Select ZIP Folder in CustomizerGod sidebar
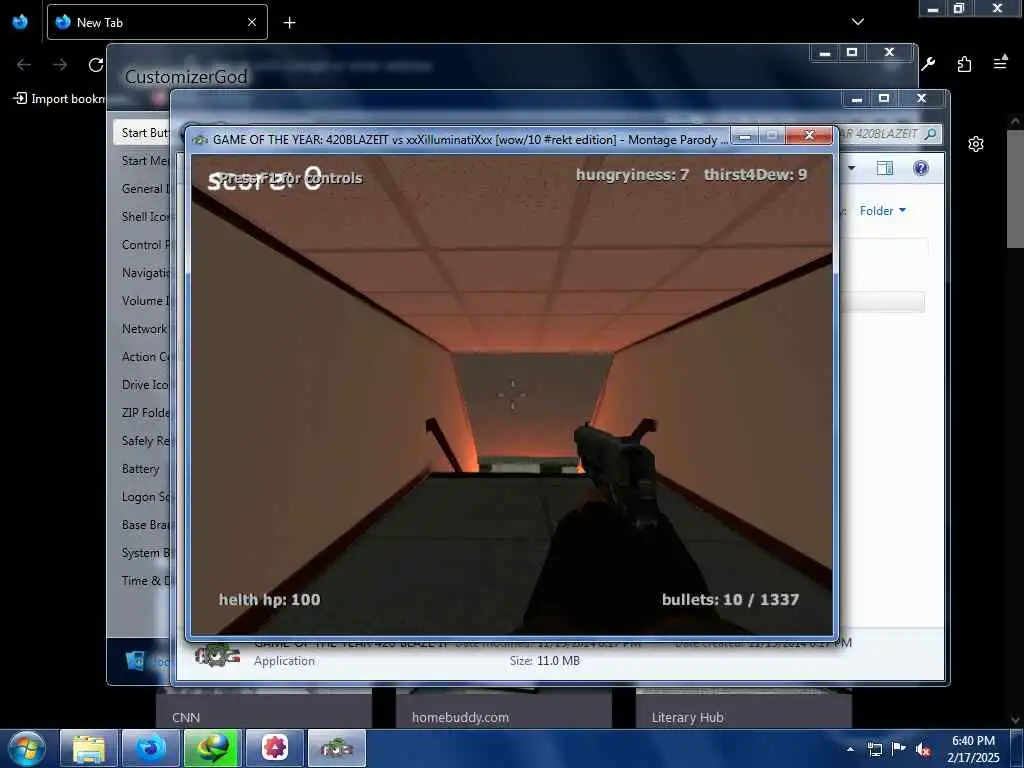 pos(145,413)
